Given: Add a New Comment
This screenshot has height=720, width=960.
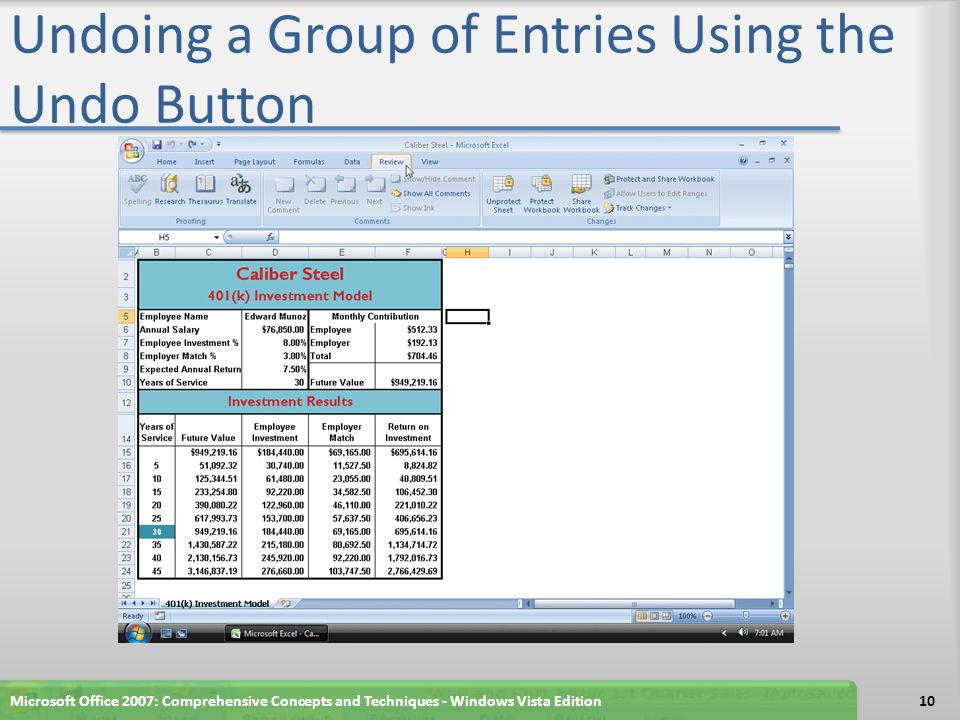Looking at the screenshot, I should tap(283, 194).
